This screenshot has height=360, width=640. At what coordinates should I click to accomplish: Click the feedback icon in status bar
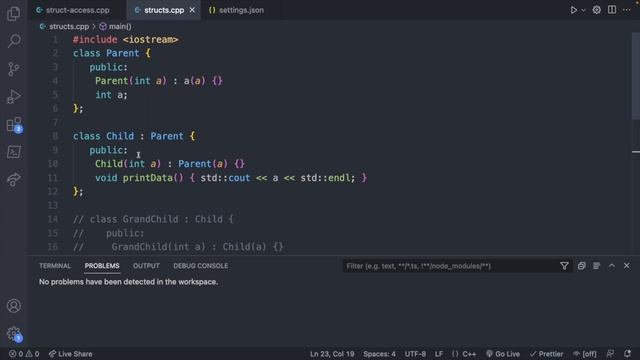[x=610, y=354]
